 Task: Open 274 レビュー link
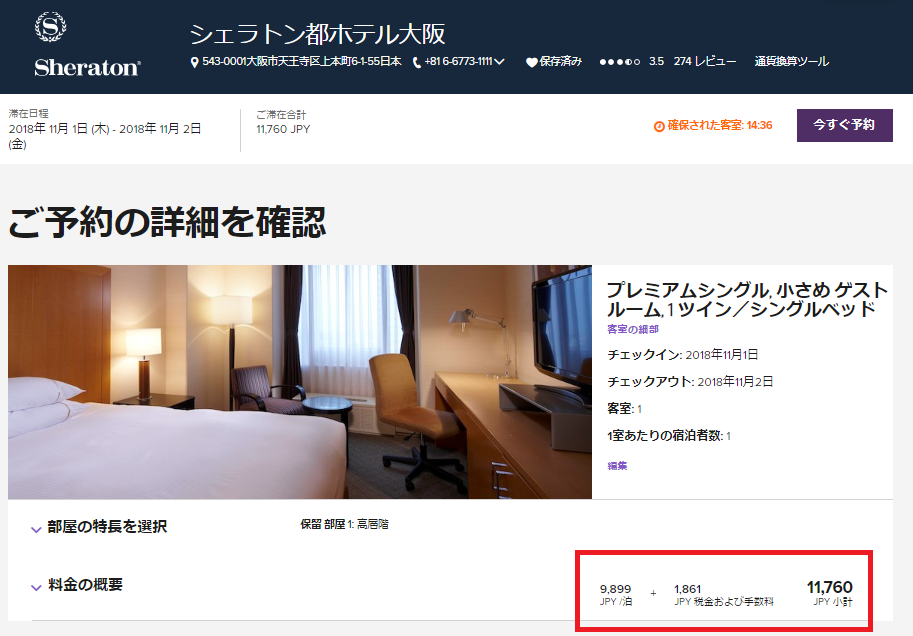[x=705, y=62]
